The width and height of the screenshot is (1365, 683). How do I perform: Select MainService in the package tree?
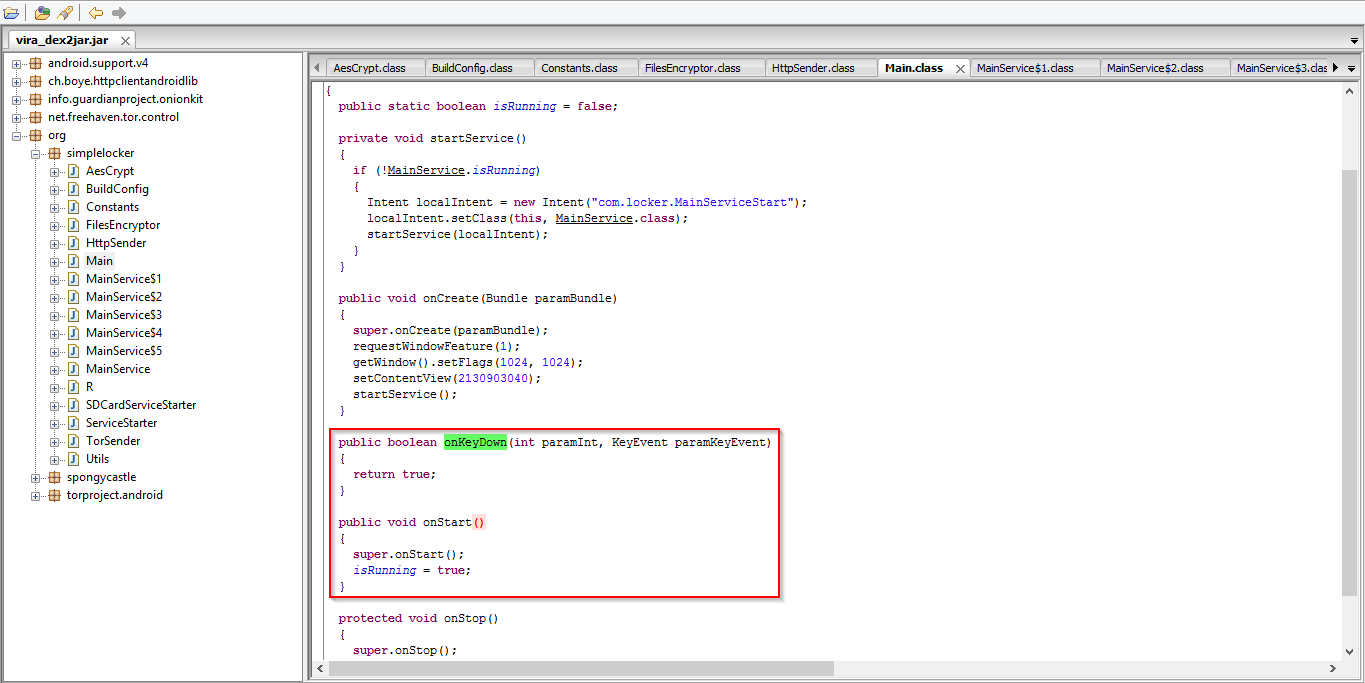pyautogui.click(x=118, y=369)
